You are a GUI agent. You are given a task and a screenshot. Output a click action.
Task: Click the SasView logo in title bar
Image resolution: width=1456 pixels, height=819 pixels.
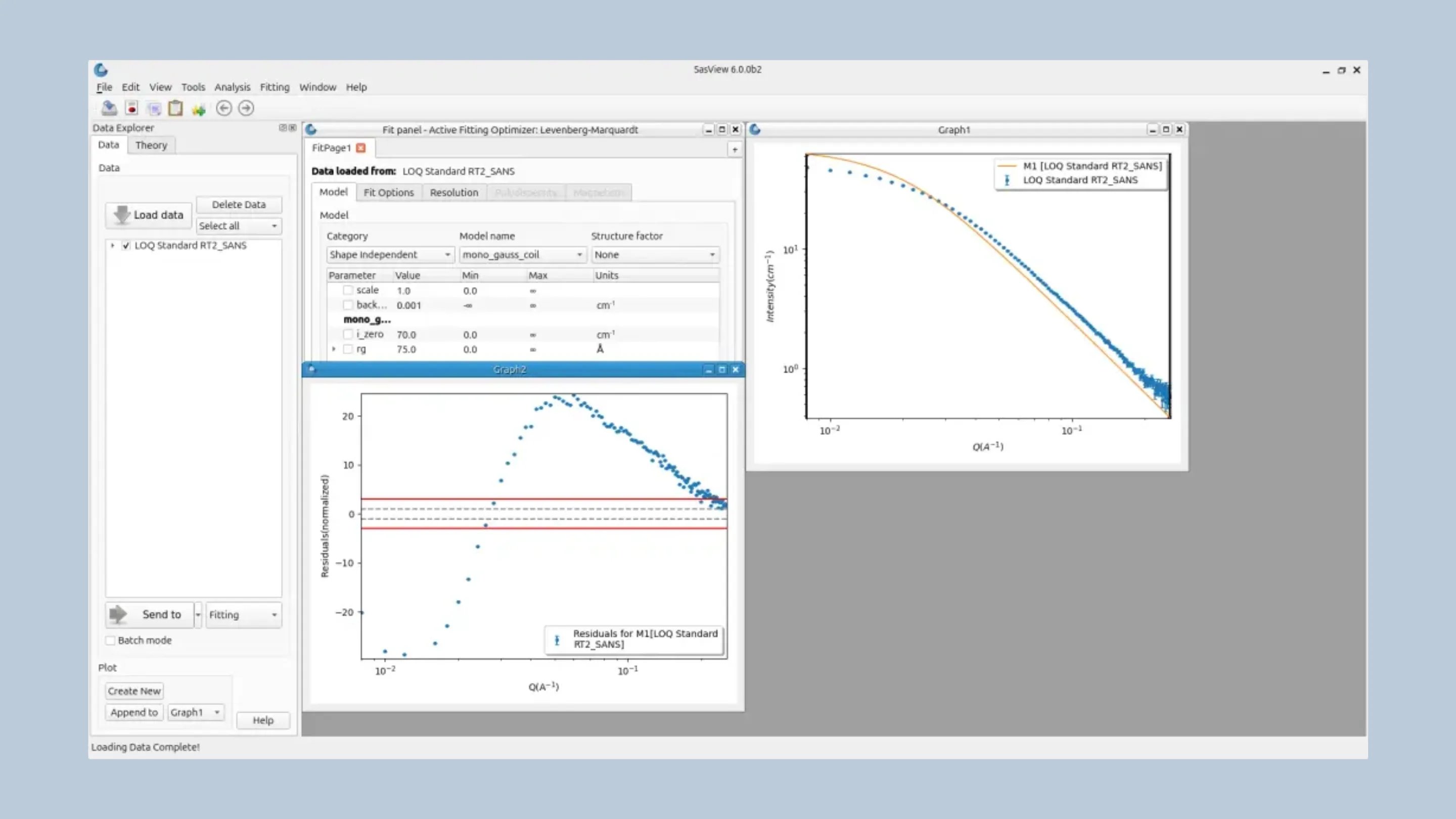(x=101, y=70)
